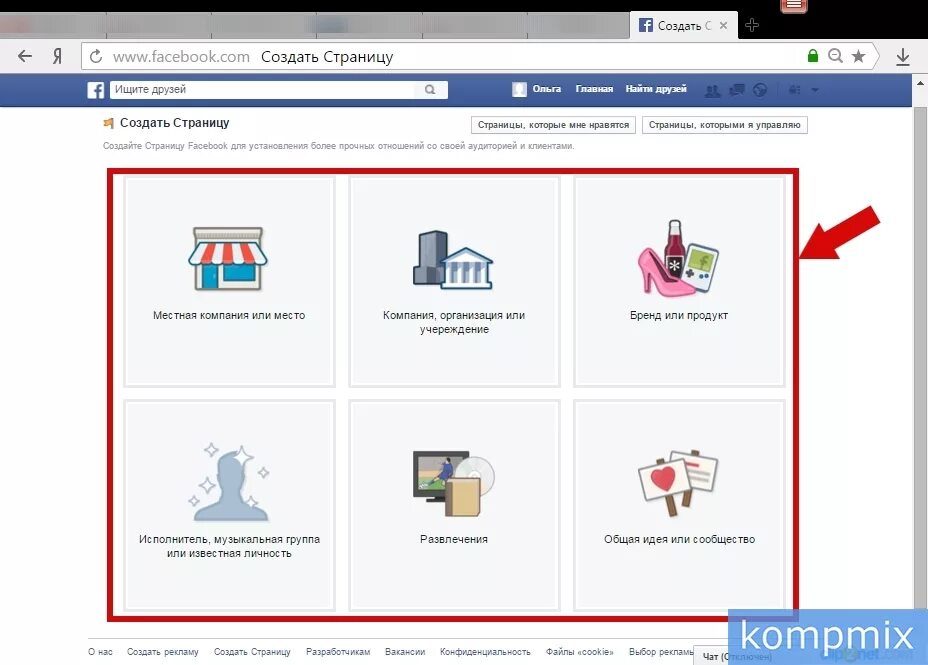The height and width of the screenshot is (665, 928).
Task: Go to Главная home link
Action: tap(594, 89)
